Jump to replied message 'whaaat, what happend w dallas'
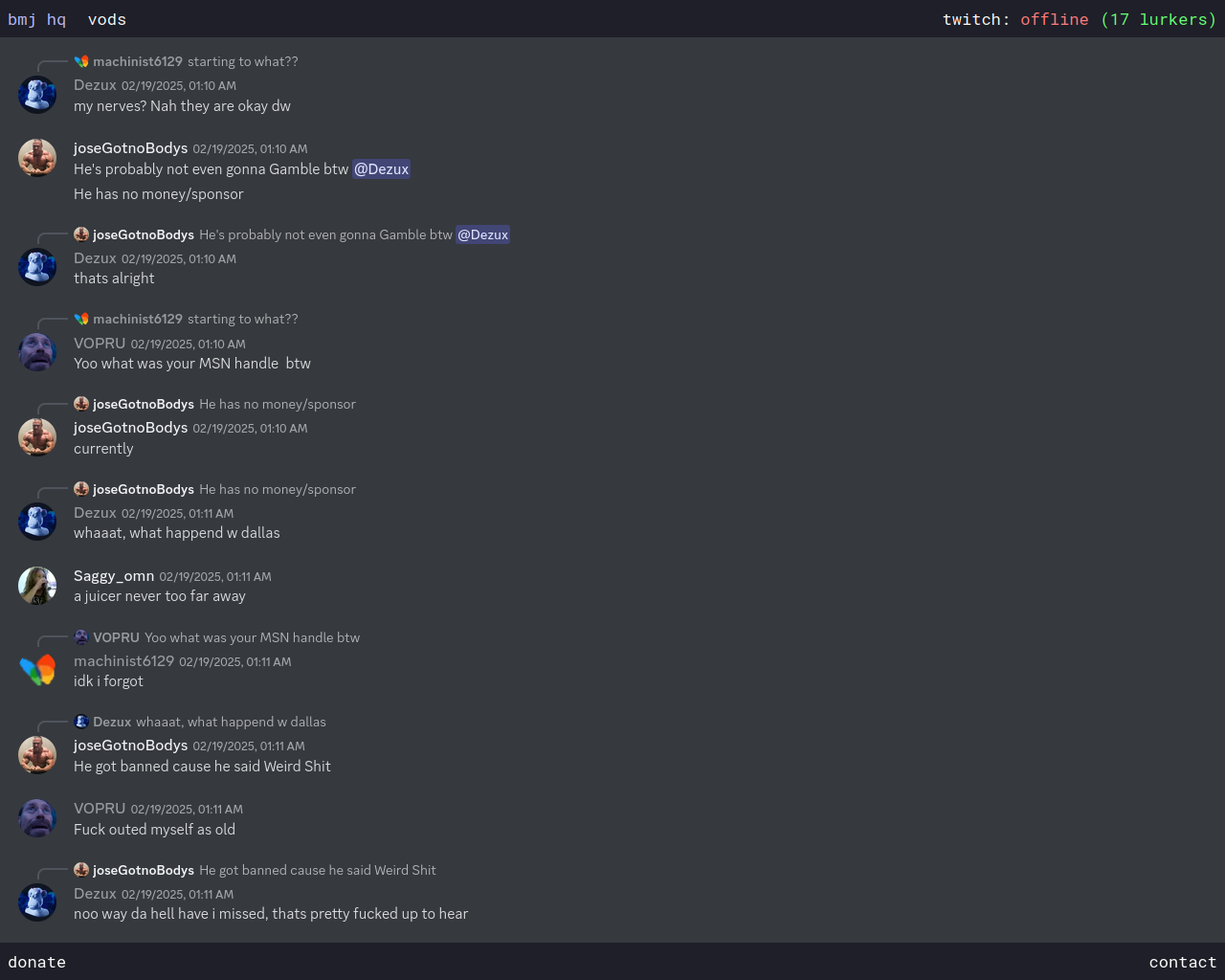Viewport: 1225px width, 980px height. coord(231,722)
